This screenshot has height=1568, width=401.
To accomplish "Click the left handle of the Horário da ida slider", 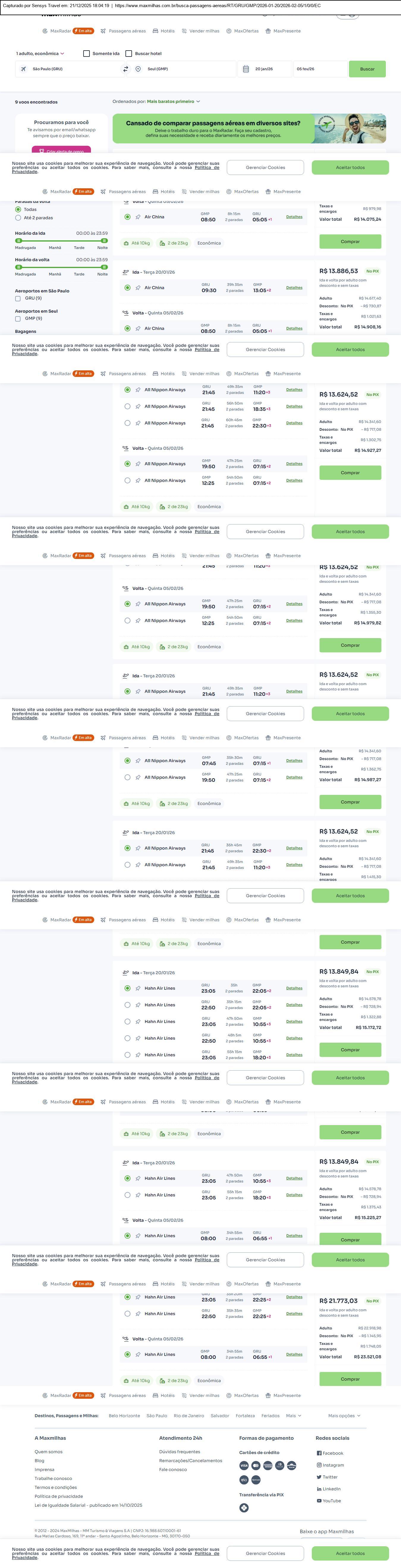I will click(18, 240).
